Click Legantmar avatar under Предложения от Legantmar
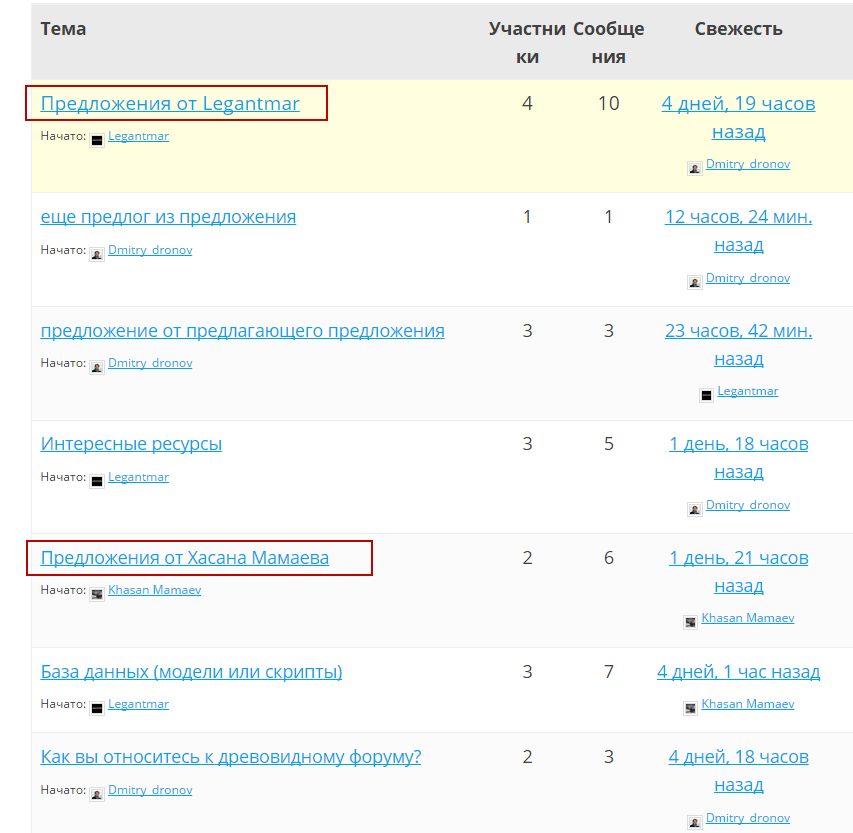This screenshot has width=853, height=833. [x=97, y=140]
